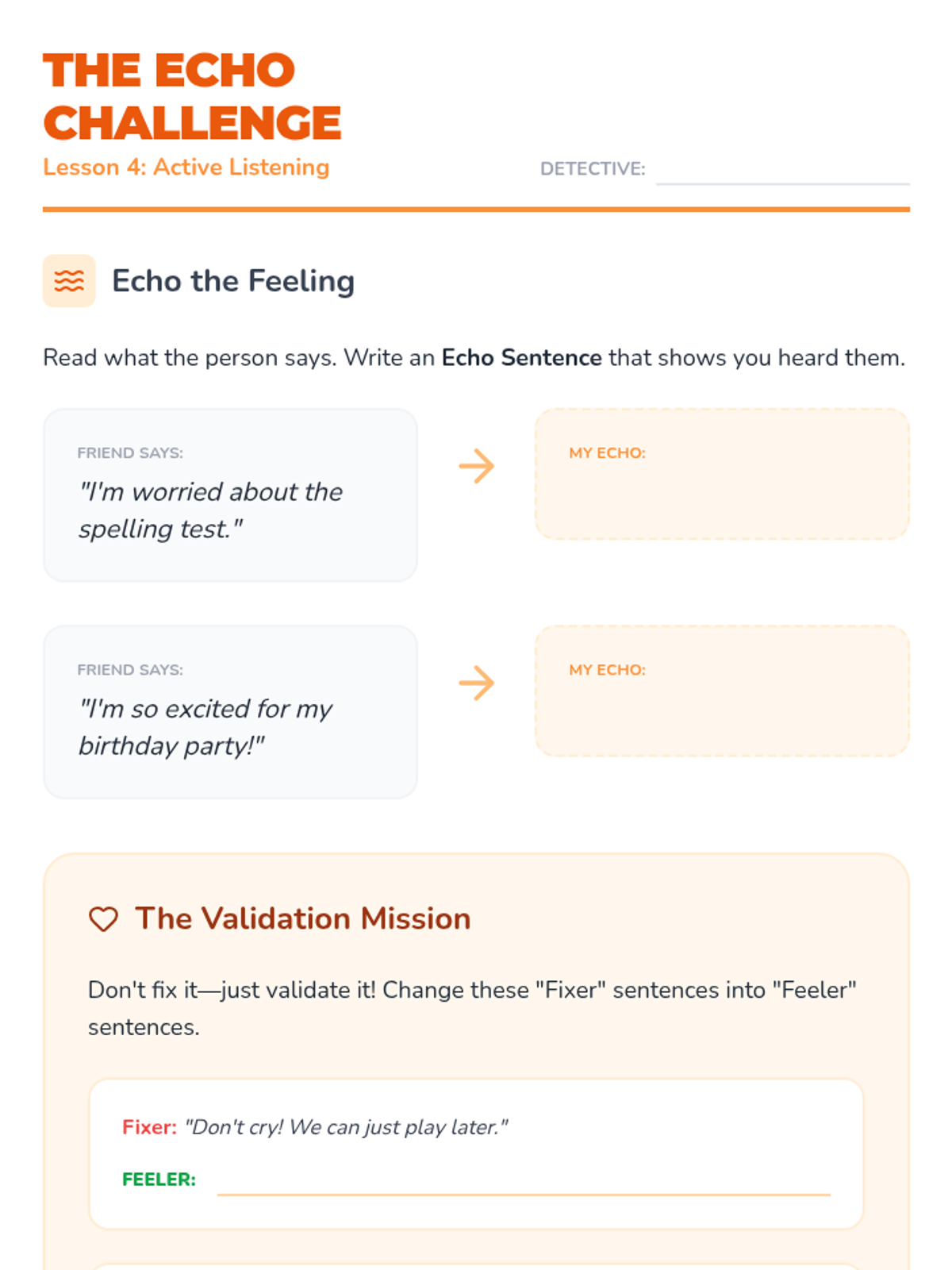Click the FEELER answer line

[x=524, y=1181]
